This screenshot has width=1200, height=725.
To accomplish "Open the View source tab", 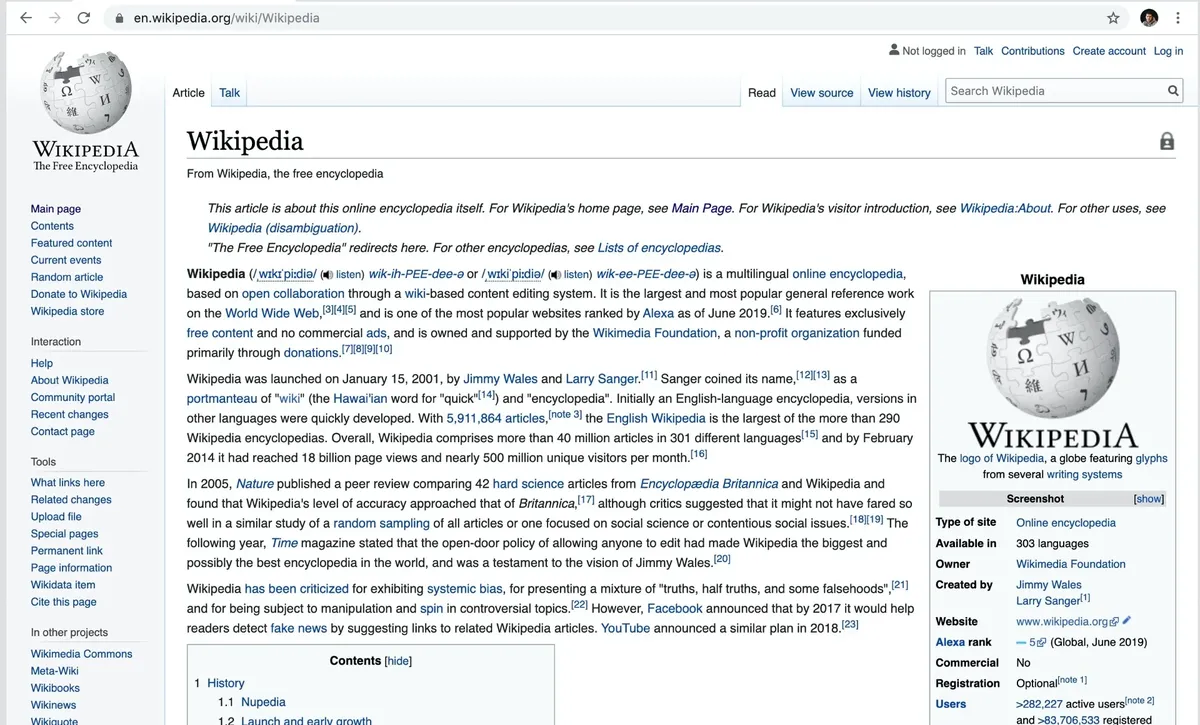I will [821, 93].
